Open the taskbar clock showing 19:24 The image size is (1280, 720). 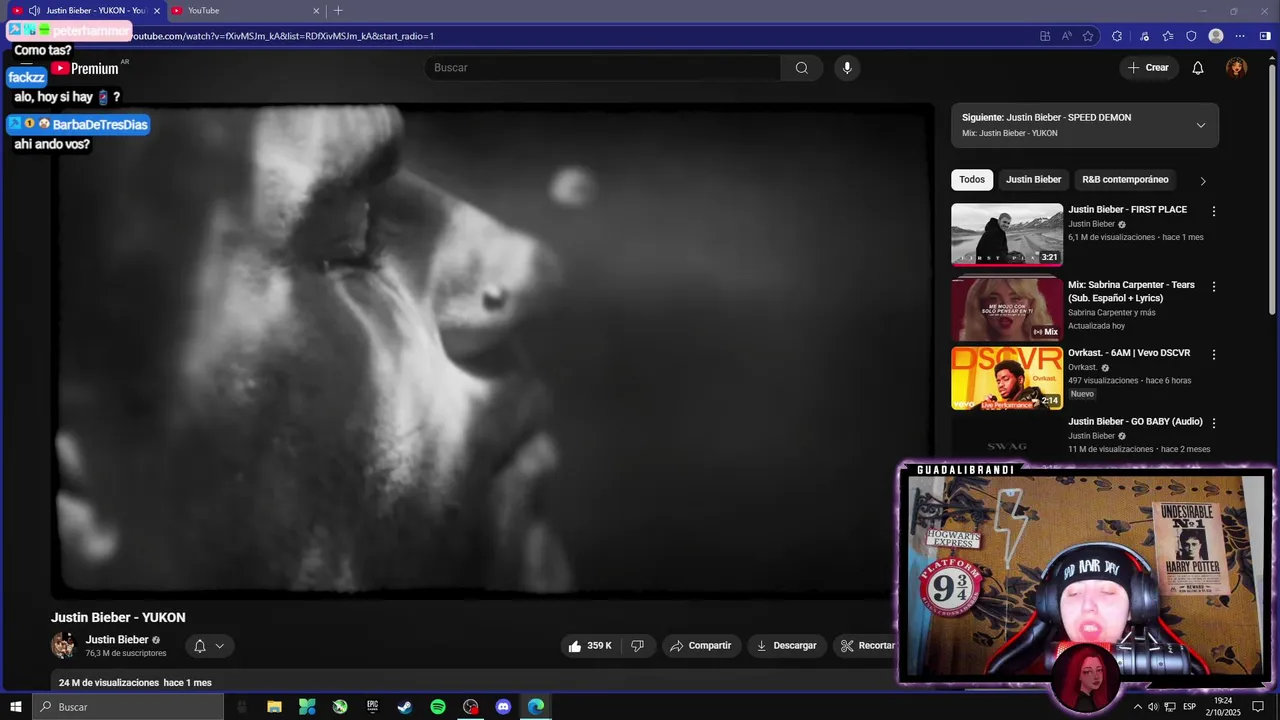coord(1223,707)
